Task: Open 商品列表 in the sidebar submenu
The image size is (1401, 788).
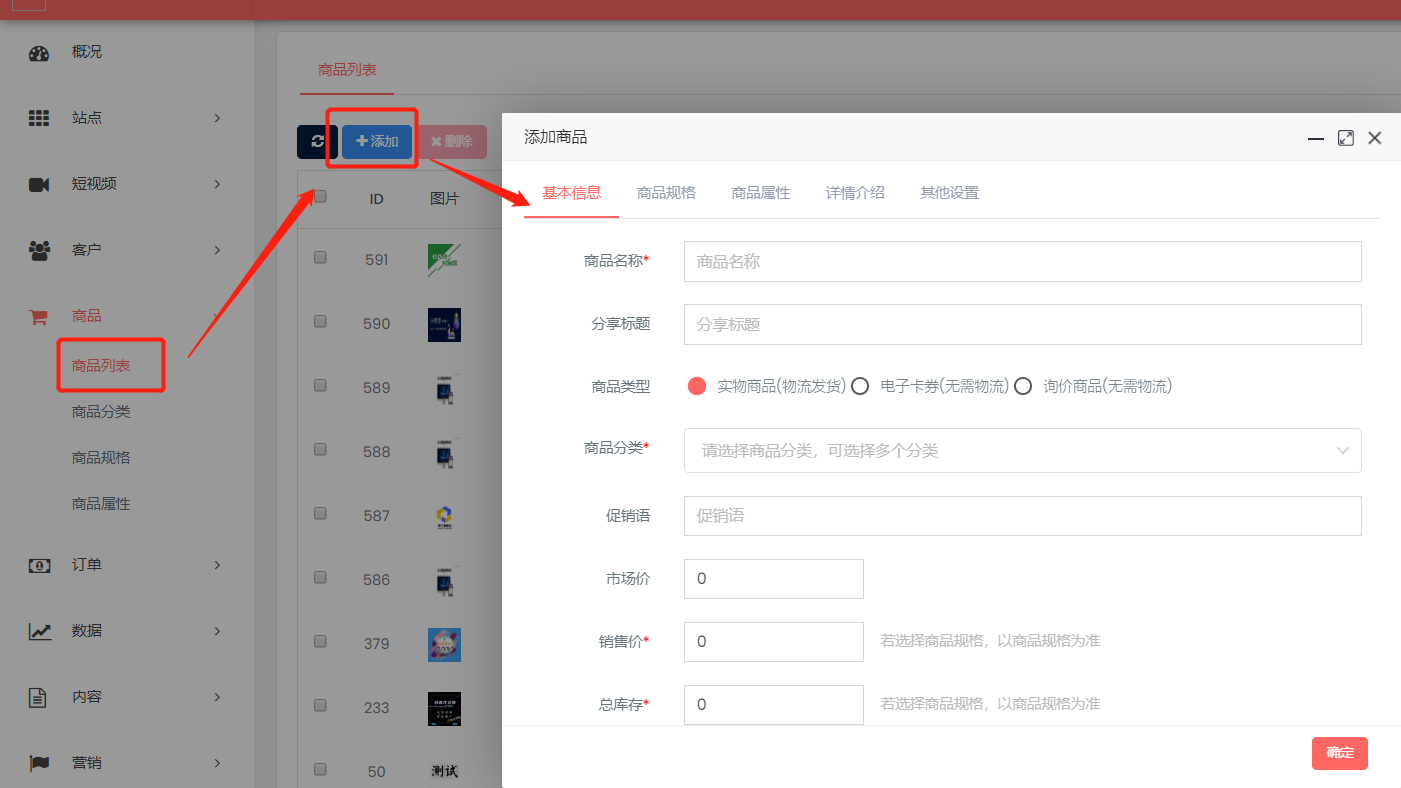Action: pyautogui.click(x=101, y=366)
